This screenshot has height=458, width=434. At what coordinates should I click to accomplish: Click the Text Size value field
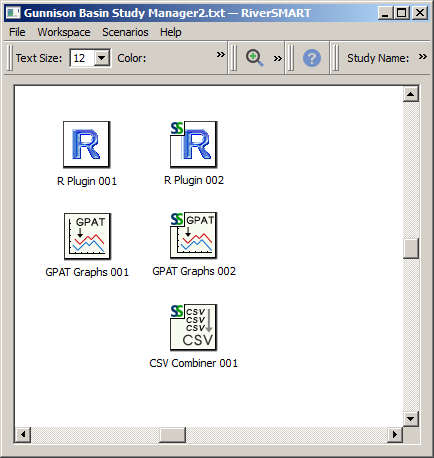[82, 58]
